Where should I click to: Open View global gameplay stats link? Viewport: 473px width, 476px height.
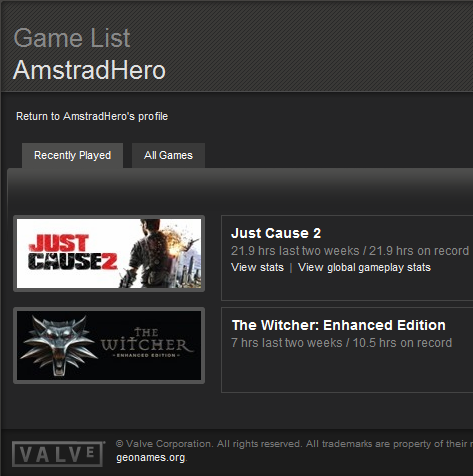364,267
